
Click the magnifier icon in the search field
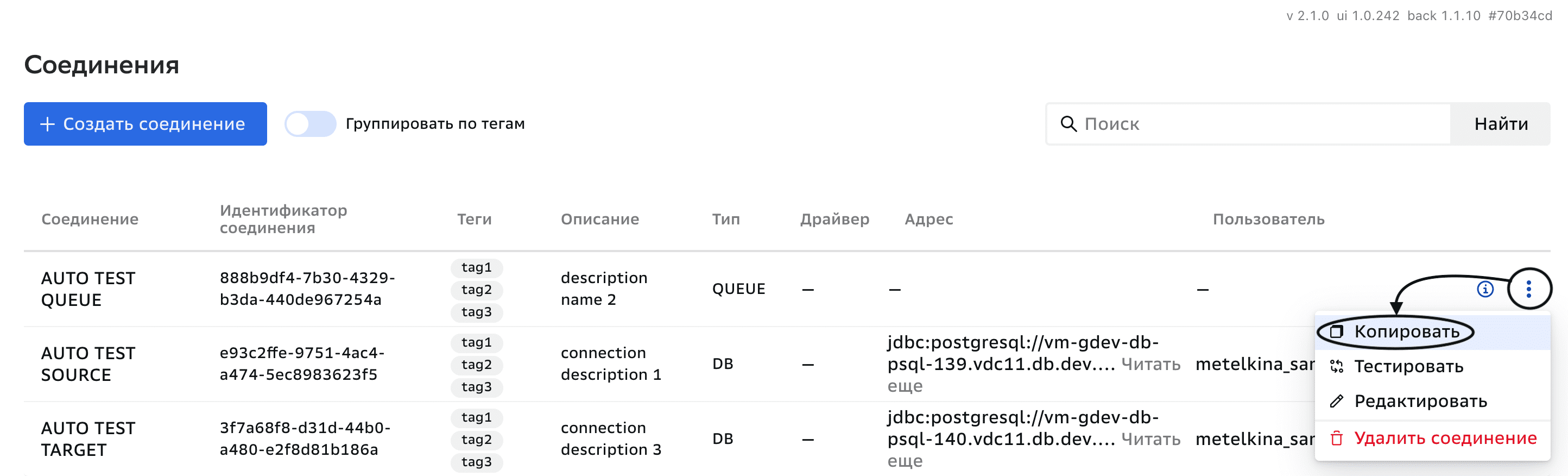point(1068,124)
